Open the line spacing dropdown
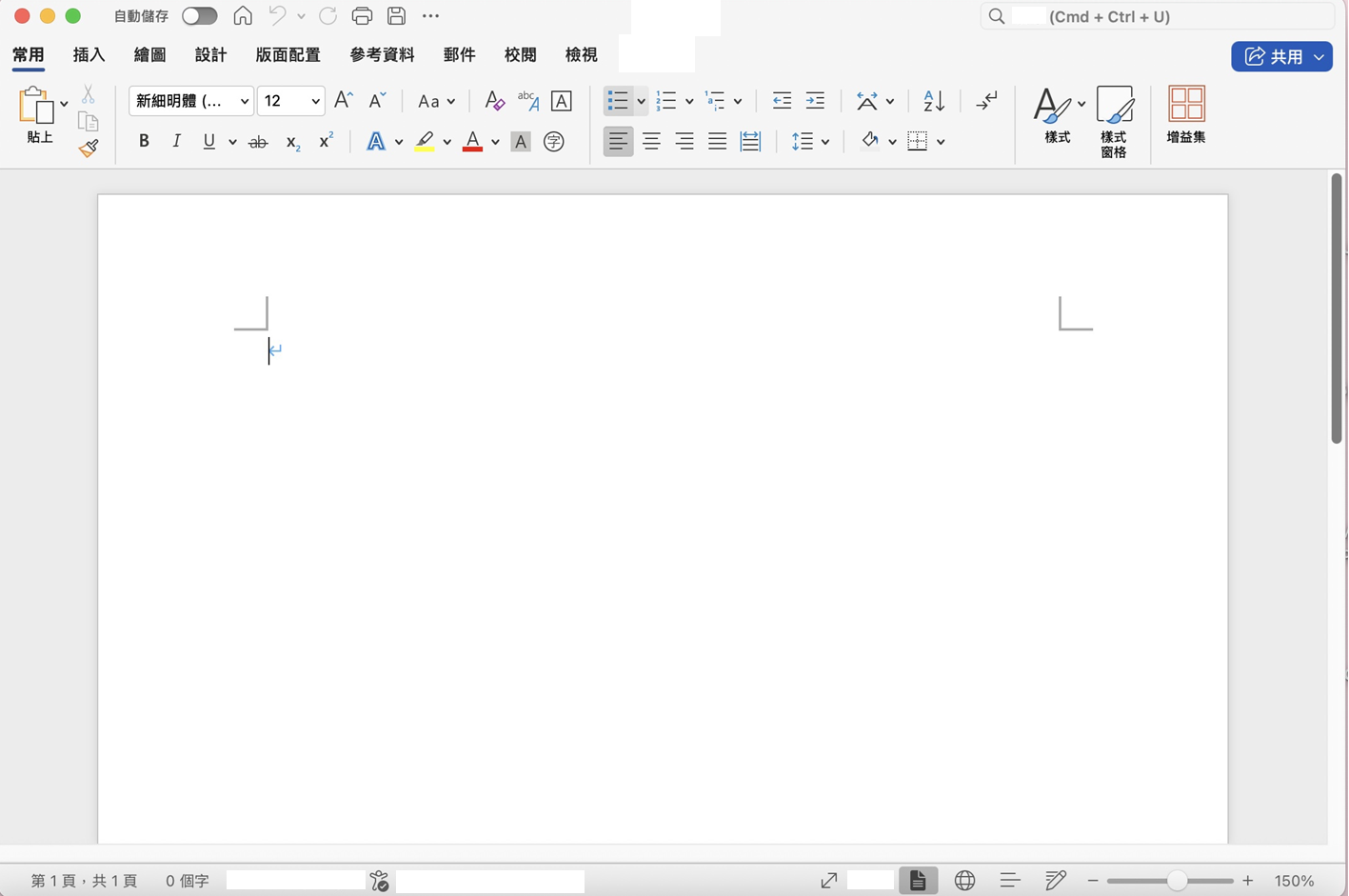The image size is (1349, 896). 810,142
